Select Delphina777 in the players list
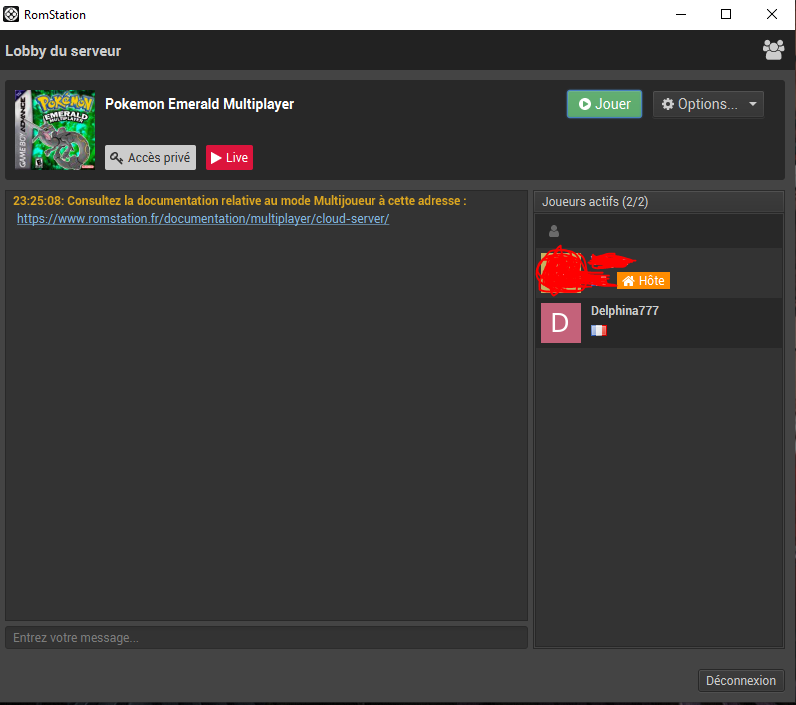This screenshot has height=705, width=796. click(x=659, y=323)
